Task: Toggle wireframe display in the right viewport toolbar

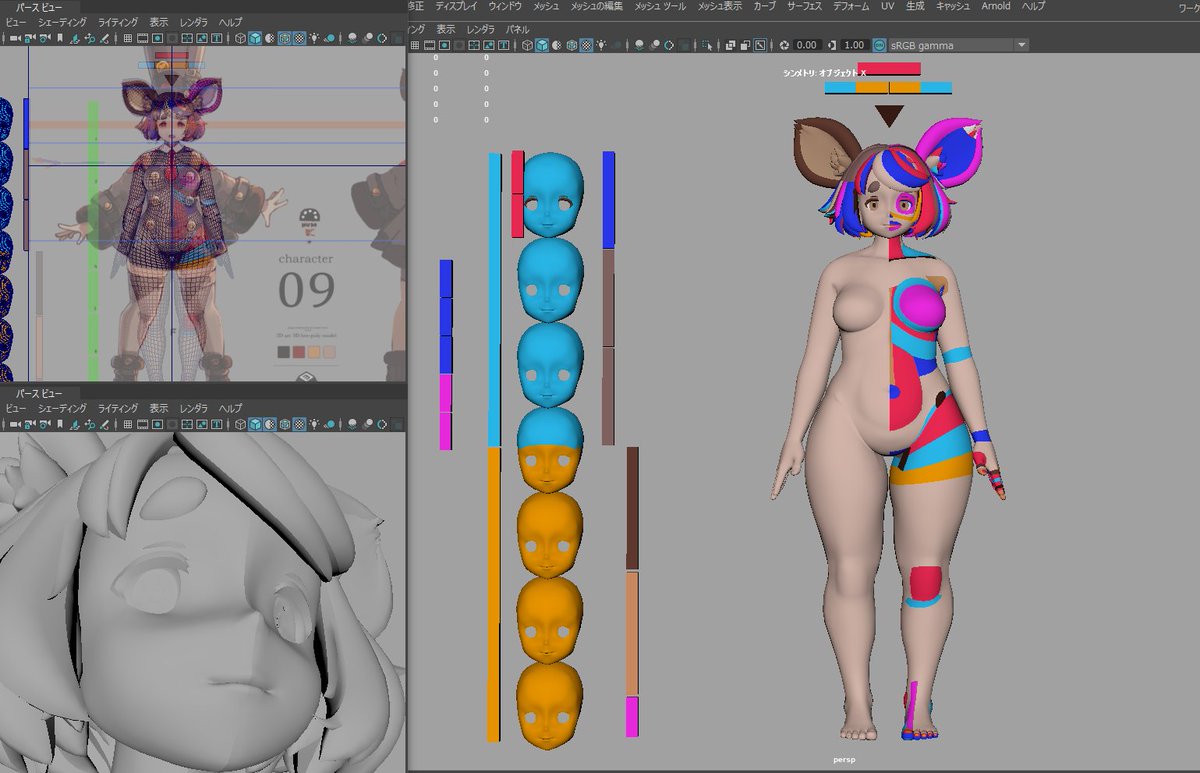Action: (527, 45)
